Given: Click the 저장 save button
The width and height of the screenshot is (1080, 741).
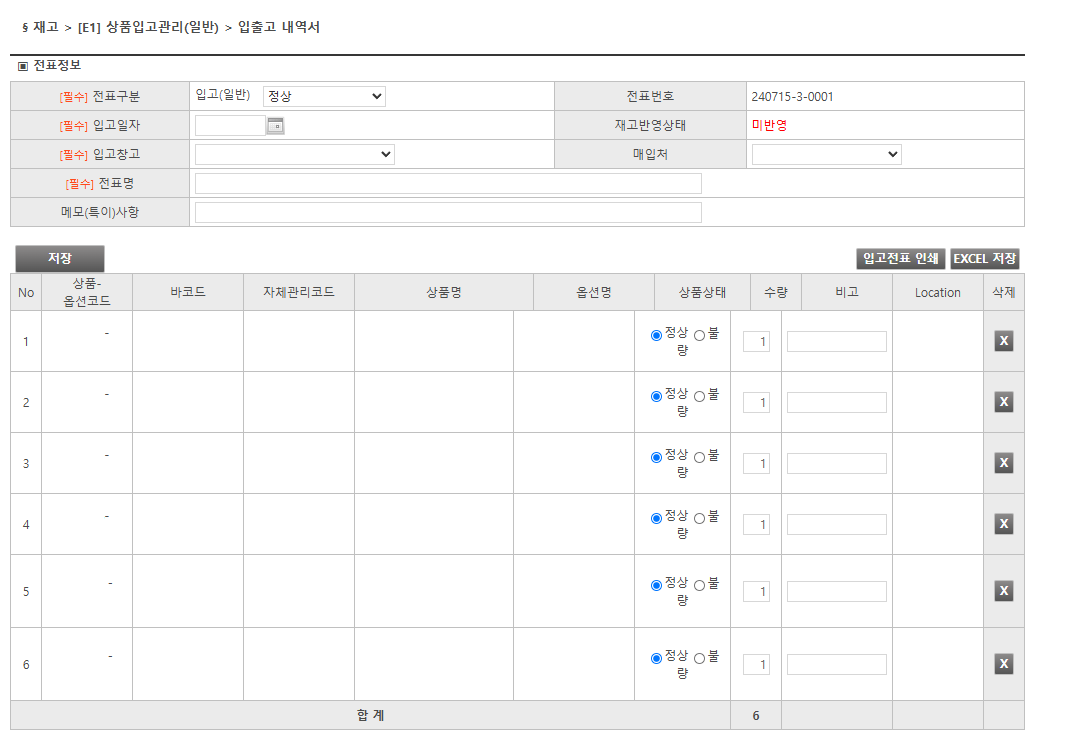Looking at the screenshot, I should 60,257.
